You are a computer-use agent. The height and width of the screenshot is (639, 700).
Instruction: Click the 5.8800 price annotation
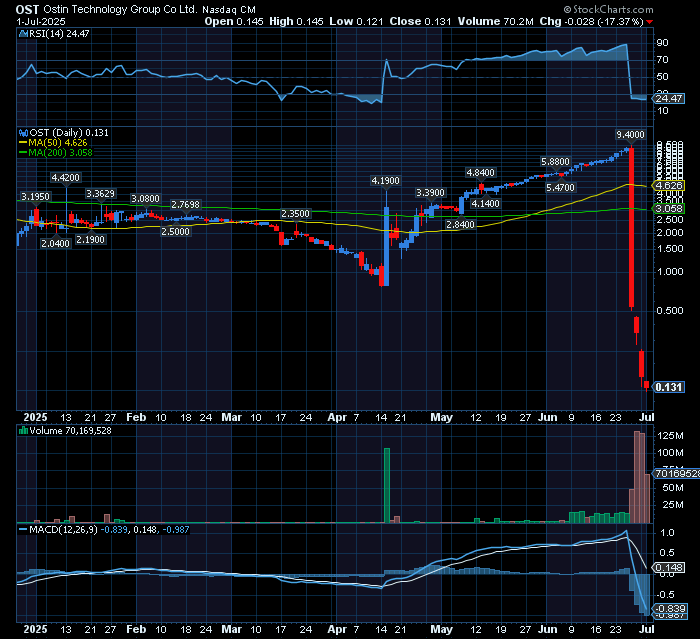coord(555,161)
